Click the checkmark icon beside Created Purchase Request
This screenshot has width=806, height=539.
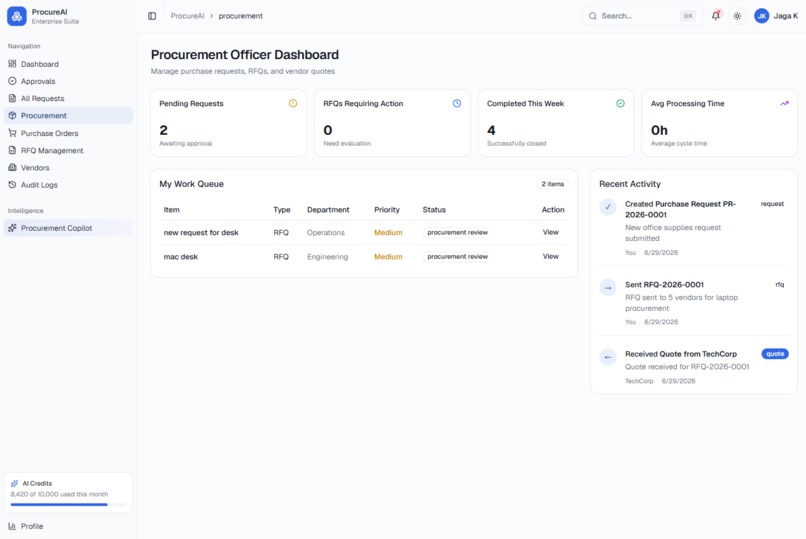(608, 207)
